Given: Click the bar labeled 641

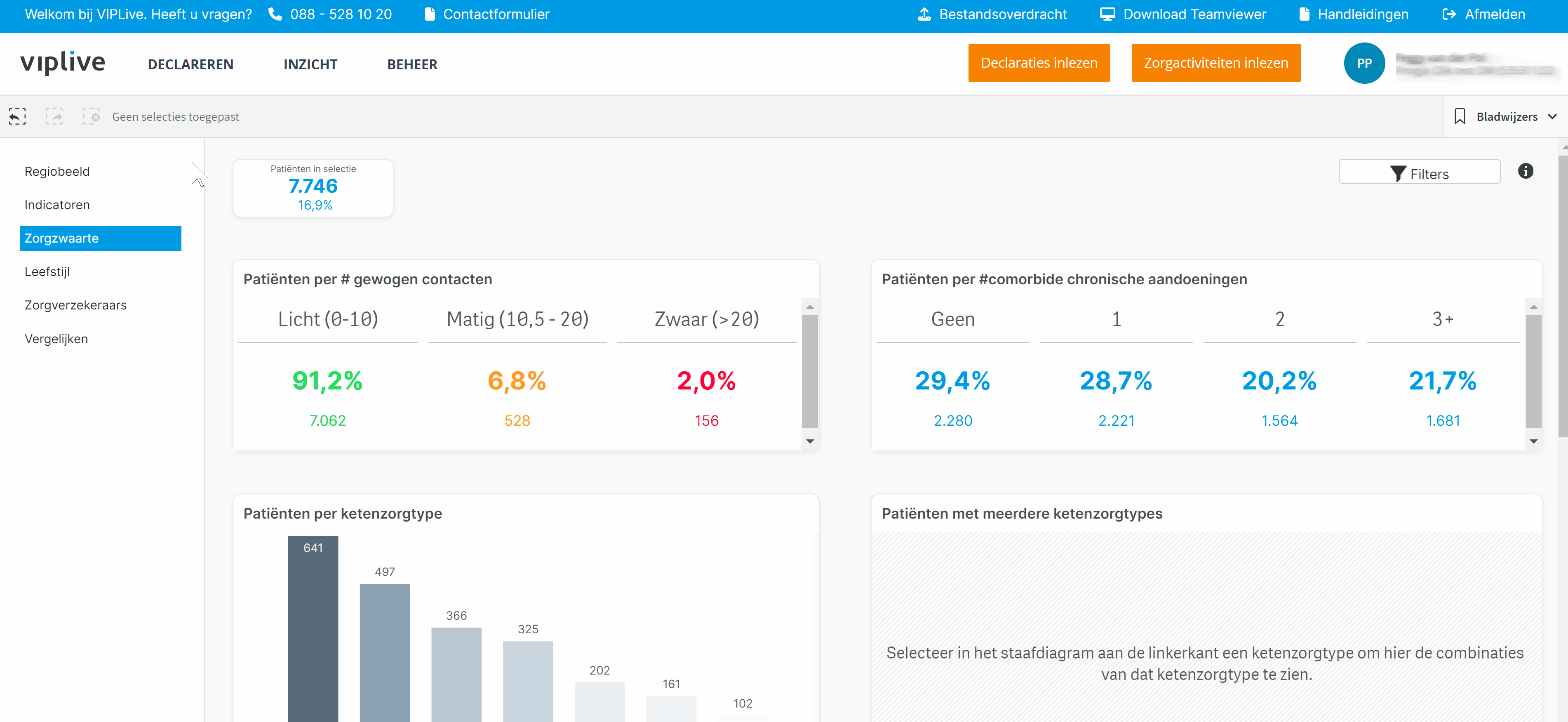Looking at the screenshot, I should tap(313, 629).
